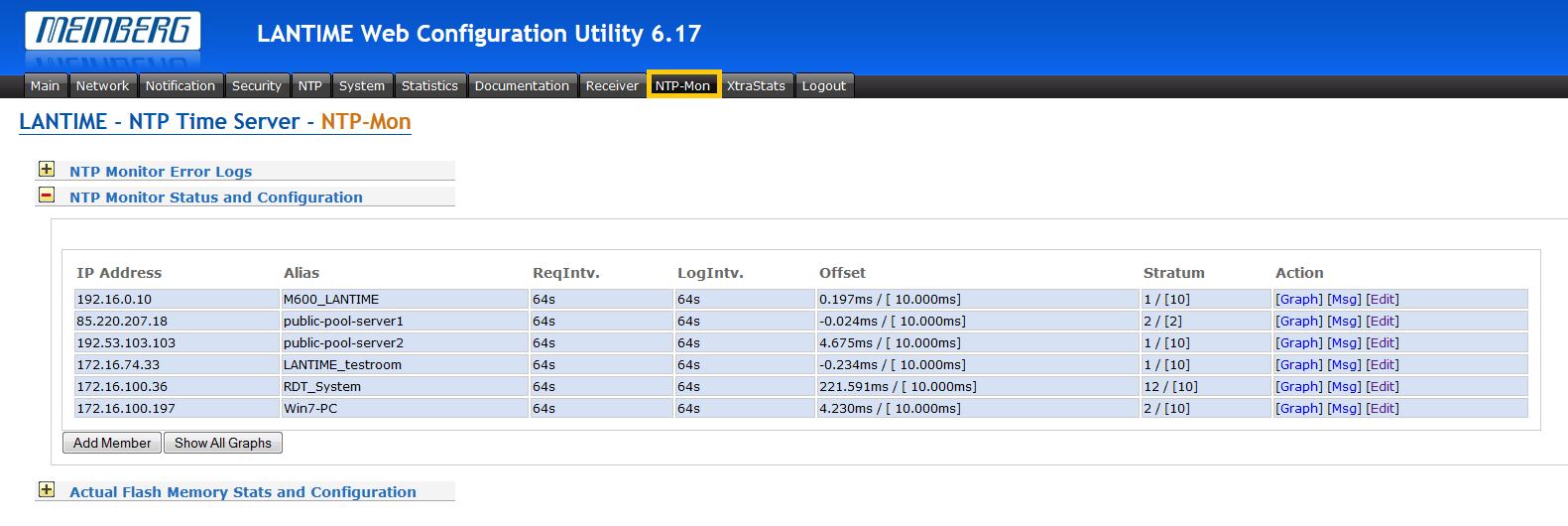Select the alias cell Win7-PC
Image resolution: width=1568 pixels, height=526 pixels.
pyautogui.click(x=405, y=408)
